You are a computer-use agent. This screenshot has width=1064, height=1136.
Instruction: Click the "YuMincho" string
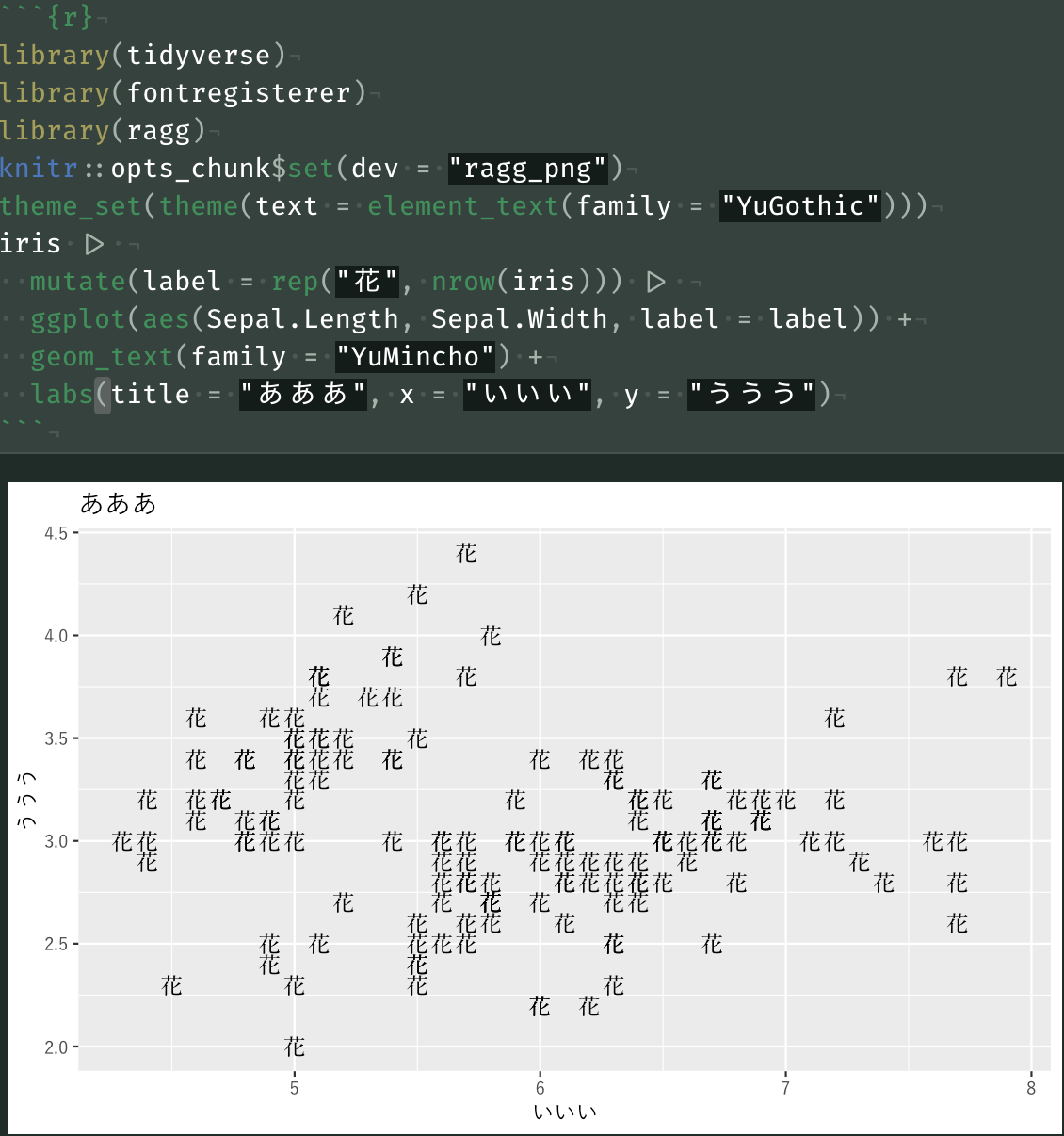(415, 356)
